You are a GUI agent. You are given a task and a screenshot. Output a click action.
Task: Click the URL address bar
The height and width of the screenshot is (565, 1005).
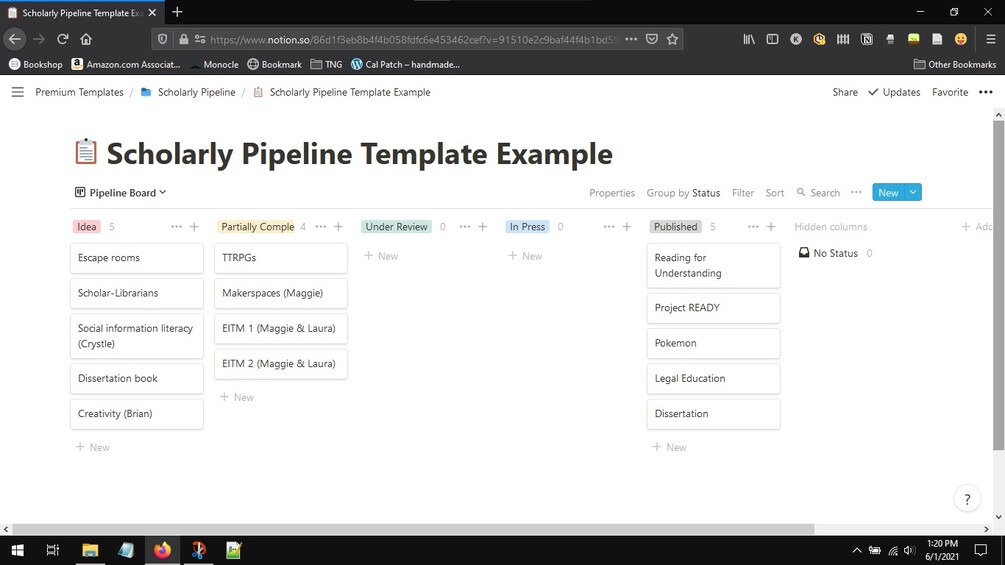pyautogui.click(x=413, y=39)
